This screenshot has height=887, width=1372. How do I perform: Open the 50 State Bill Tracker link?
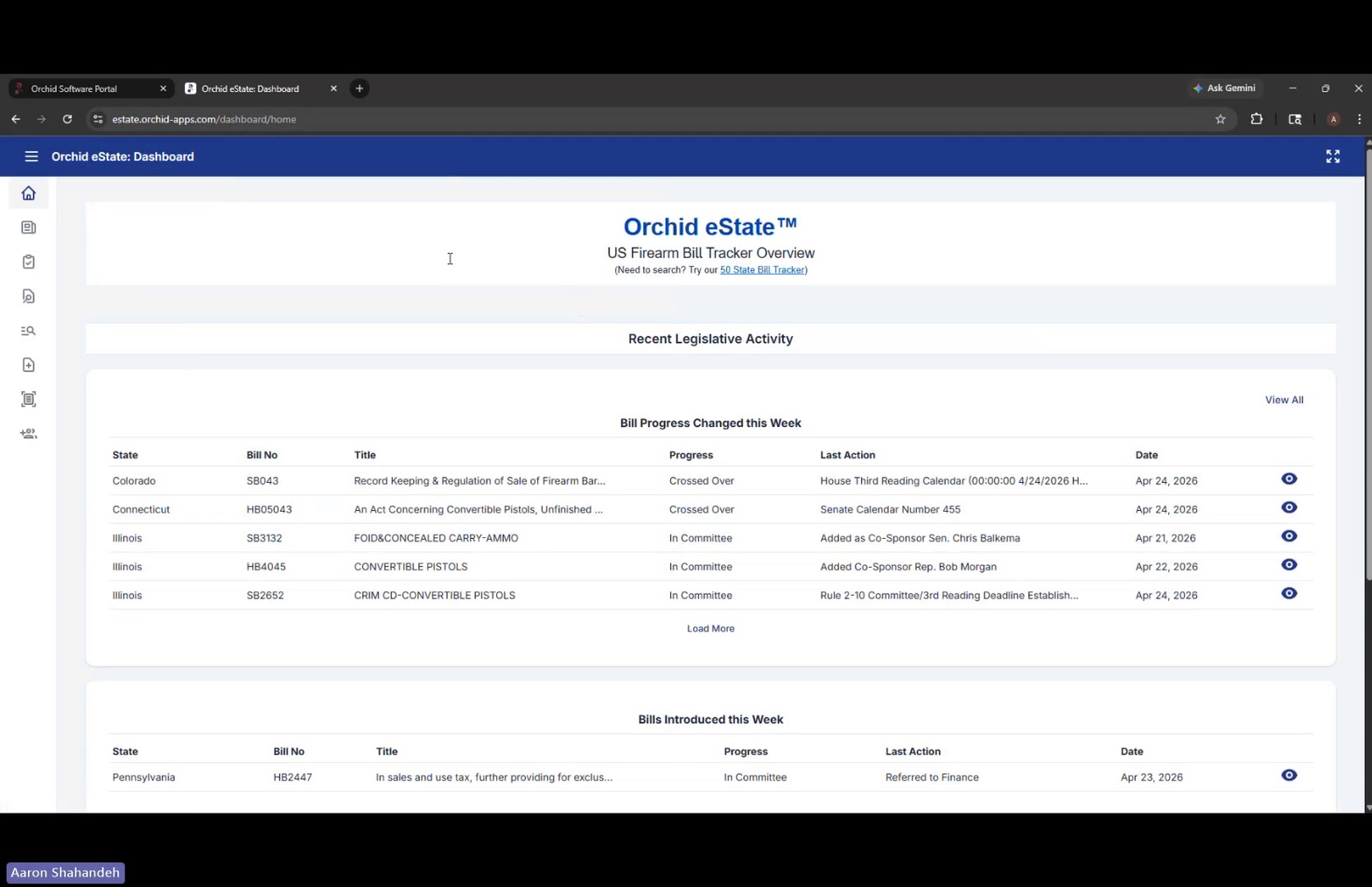pos(762,270)
